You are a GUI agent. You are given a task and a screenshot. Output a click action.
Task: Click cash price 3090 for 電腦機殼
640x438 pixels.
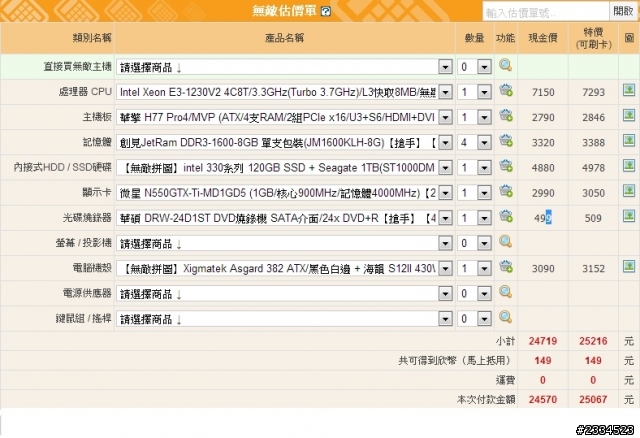click(543, 269)
